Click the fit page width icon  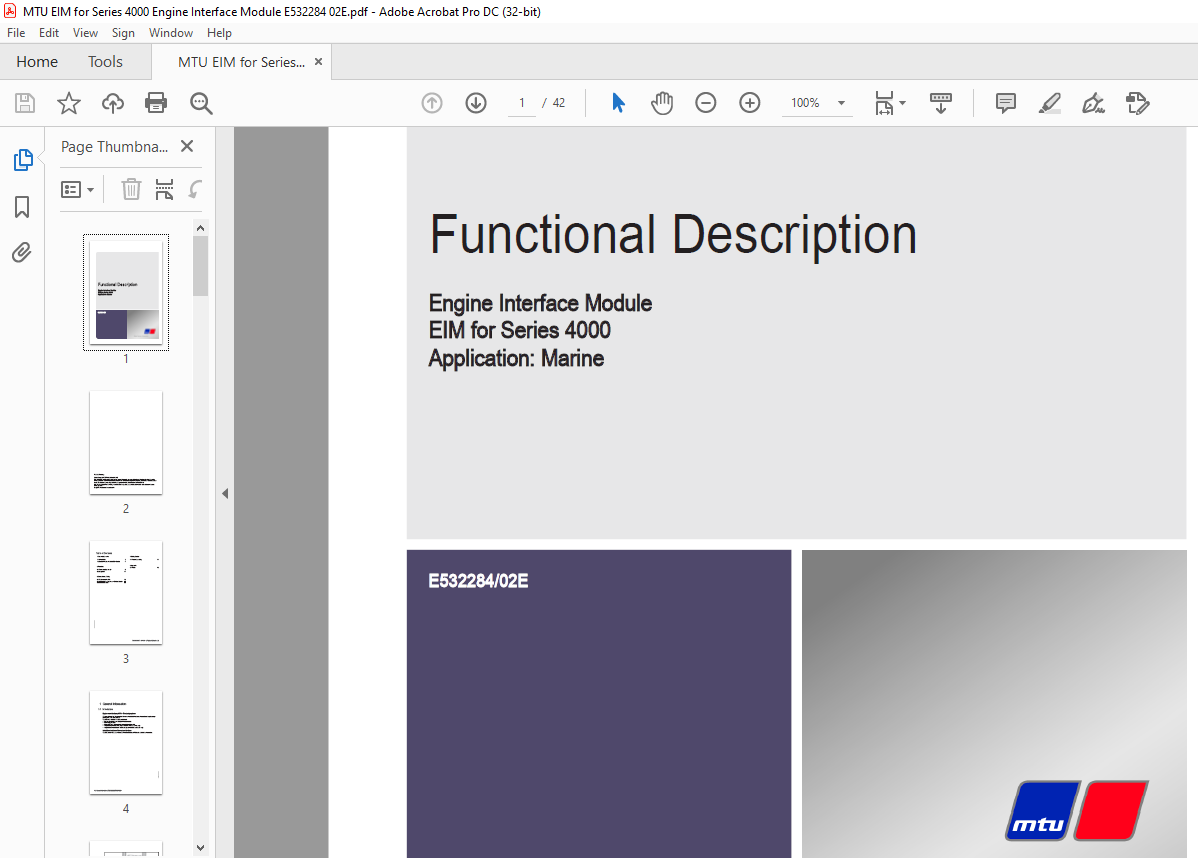pos(884,103)
